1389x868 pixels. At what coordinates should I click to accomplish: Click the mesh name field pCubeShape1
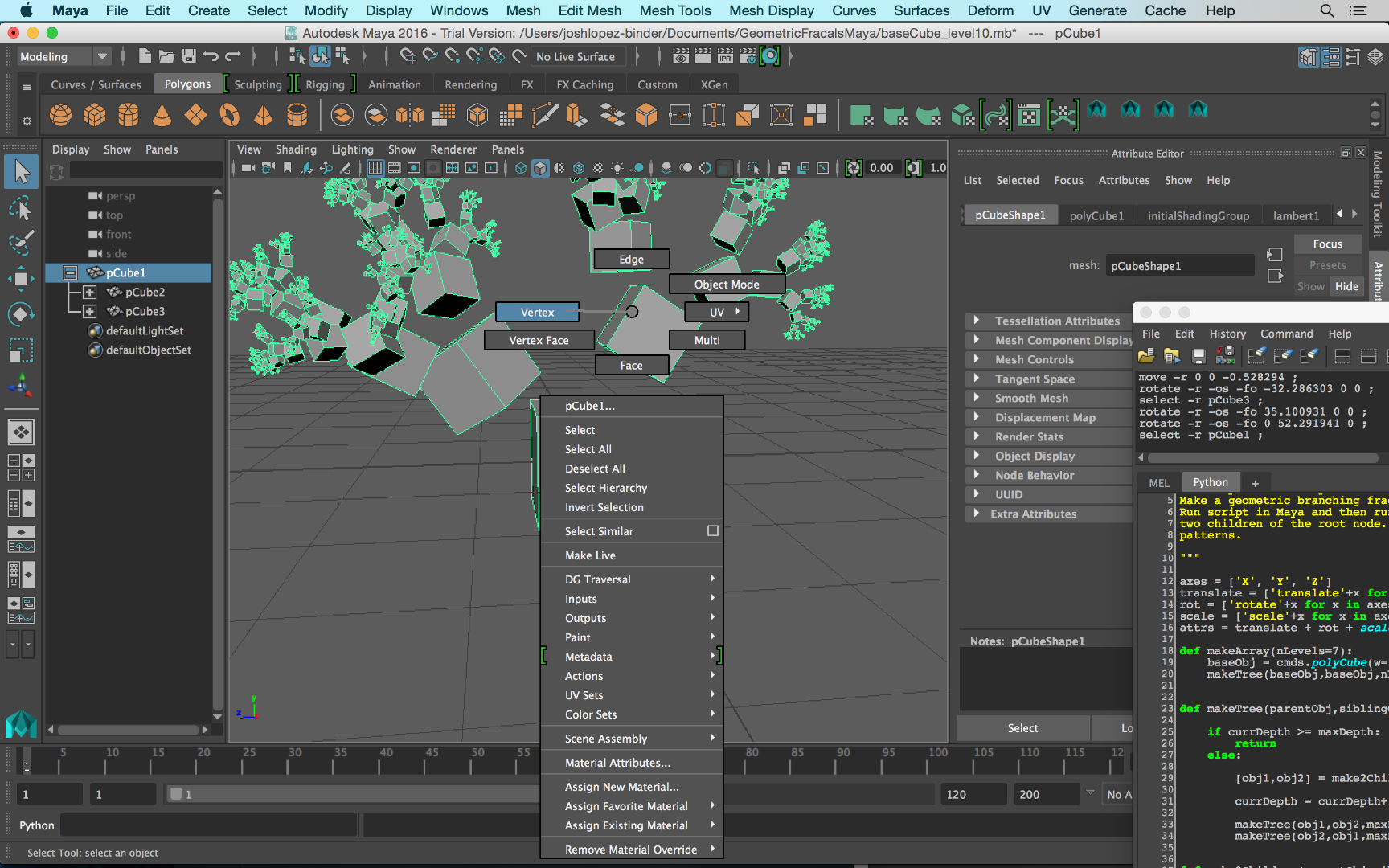click(1179, 266)
